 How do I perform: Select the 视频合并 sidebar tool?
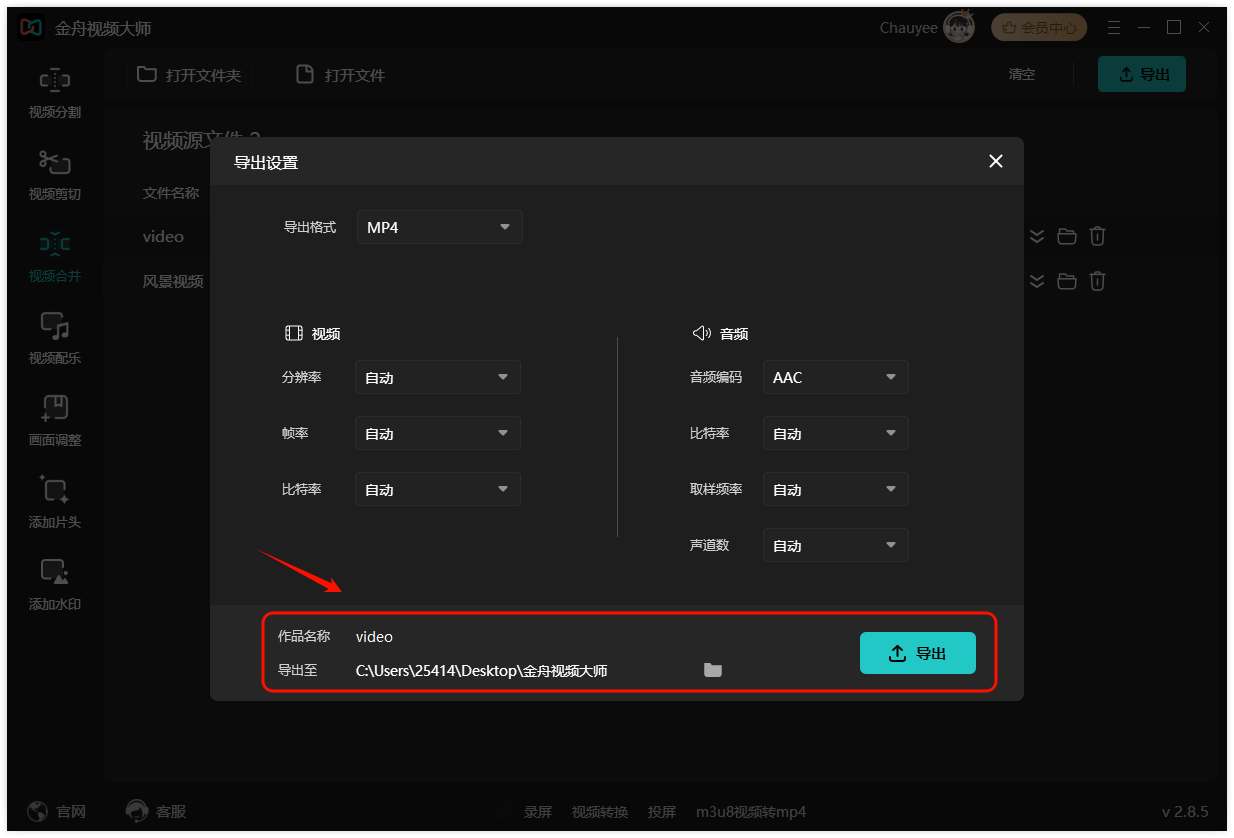[x=54, y=257]
